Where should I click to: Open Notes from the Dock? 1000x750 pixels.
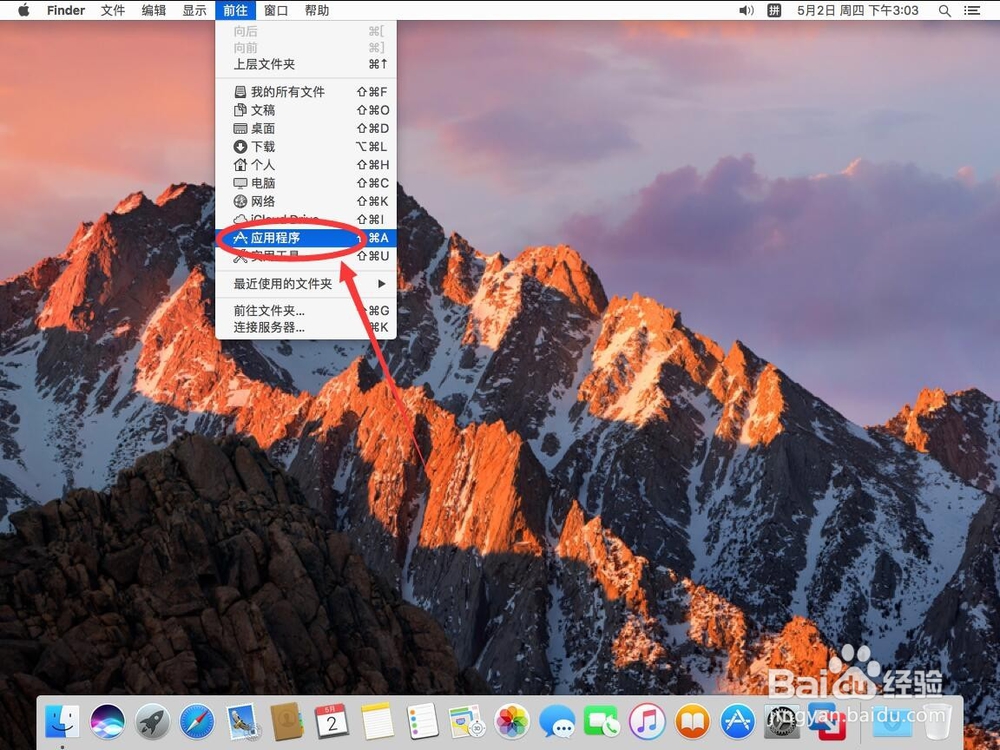377,720
